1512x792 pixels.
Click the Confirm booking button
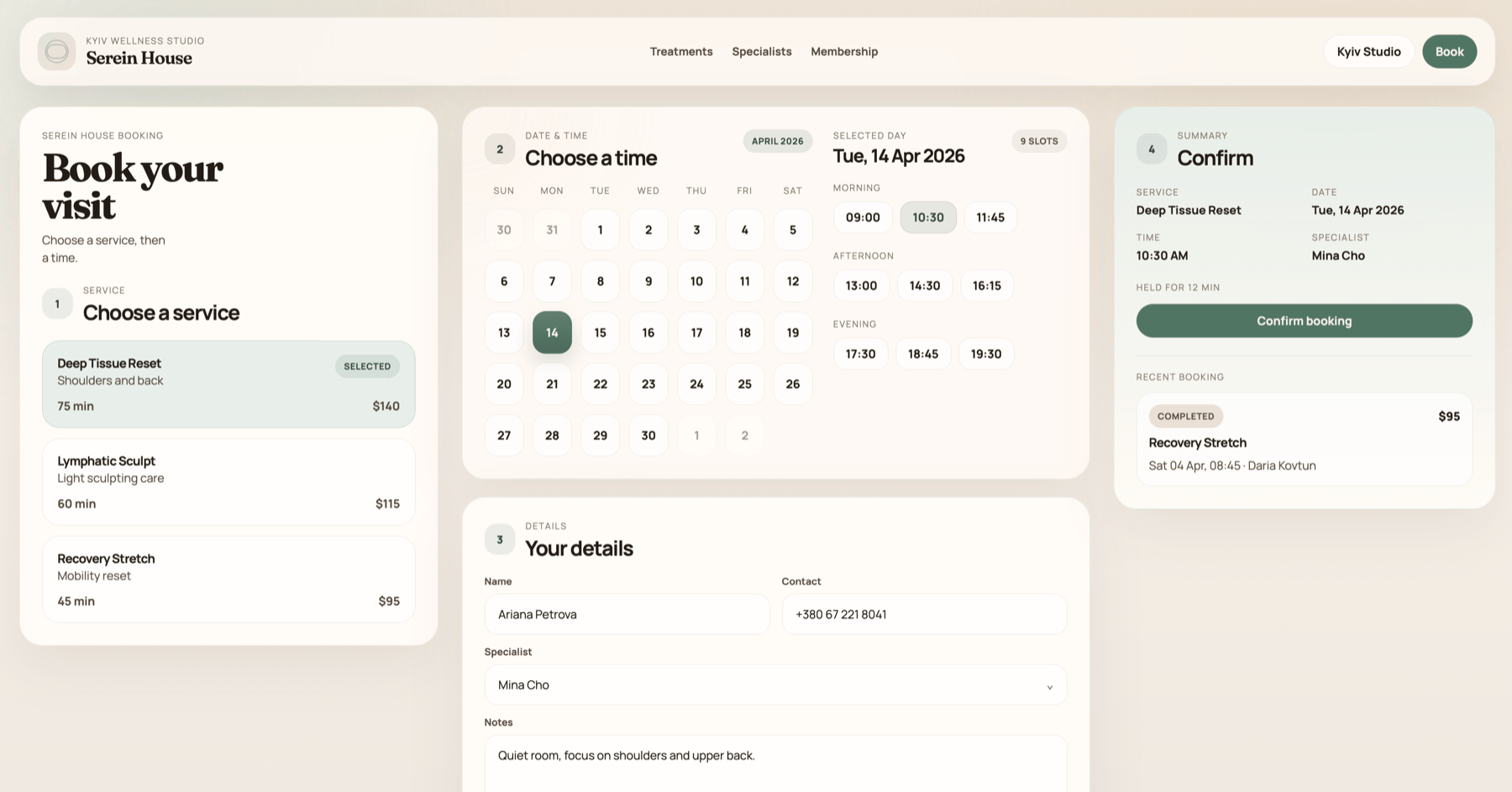click(x=1304, y=321)
